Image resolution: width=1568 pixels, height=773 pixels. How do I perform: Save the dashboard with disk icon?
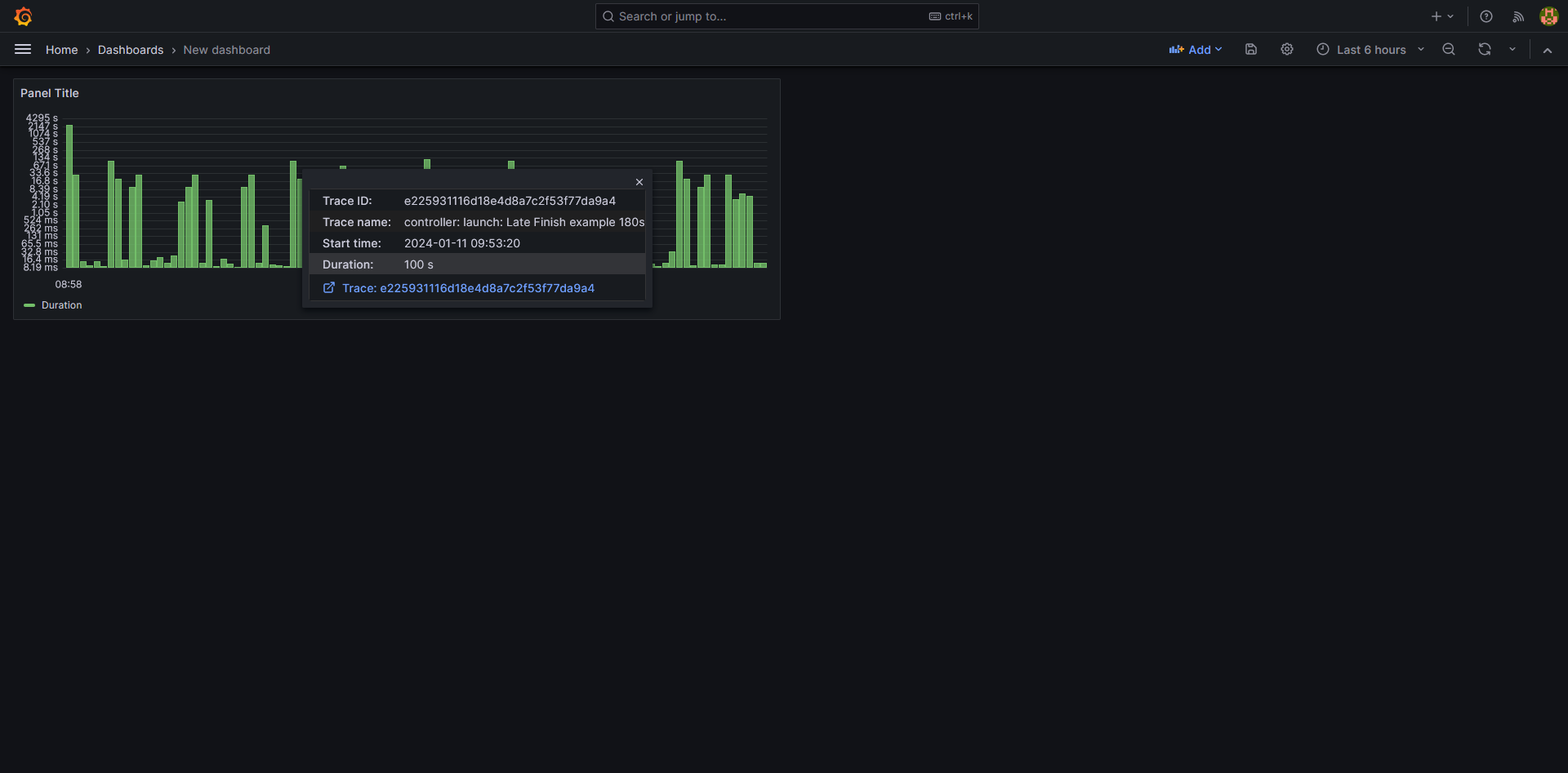[1250, 50]
